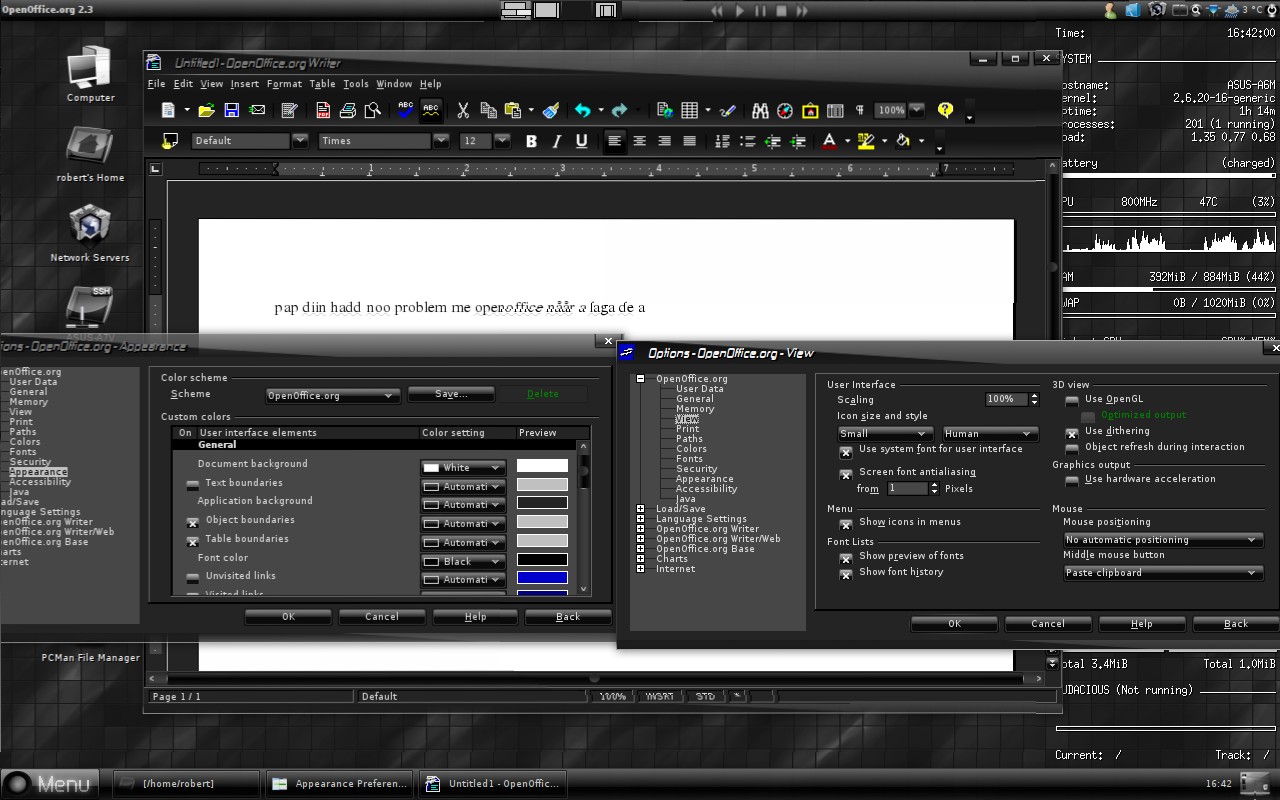Toggle Object boundaries checkbox in Appearance dialog
Screen dimensions: 1280x800
point(193,522)
